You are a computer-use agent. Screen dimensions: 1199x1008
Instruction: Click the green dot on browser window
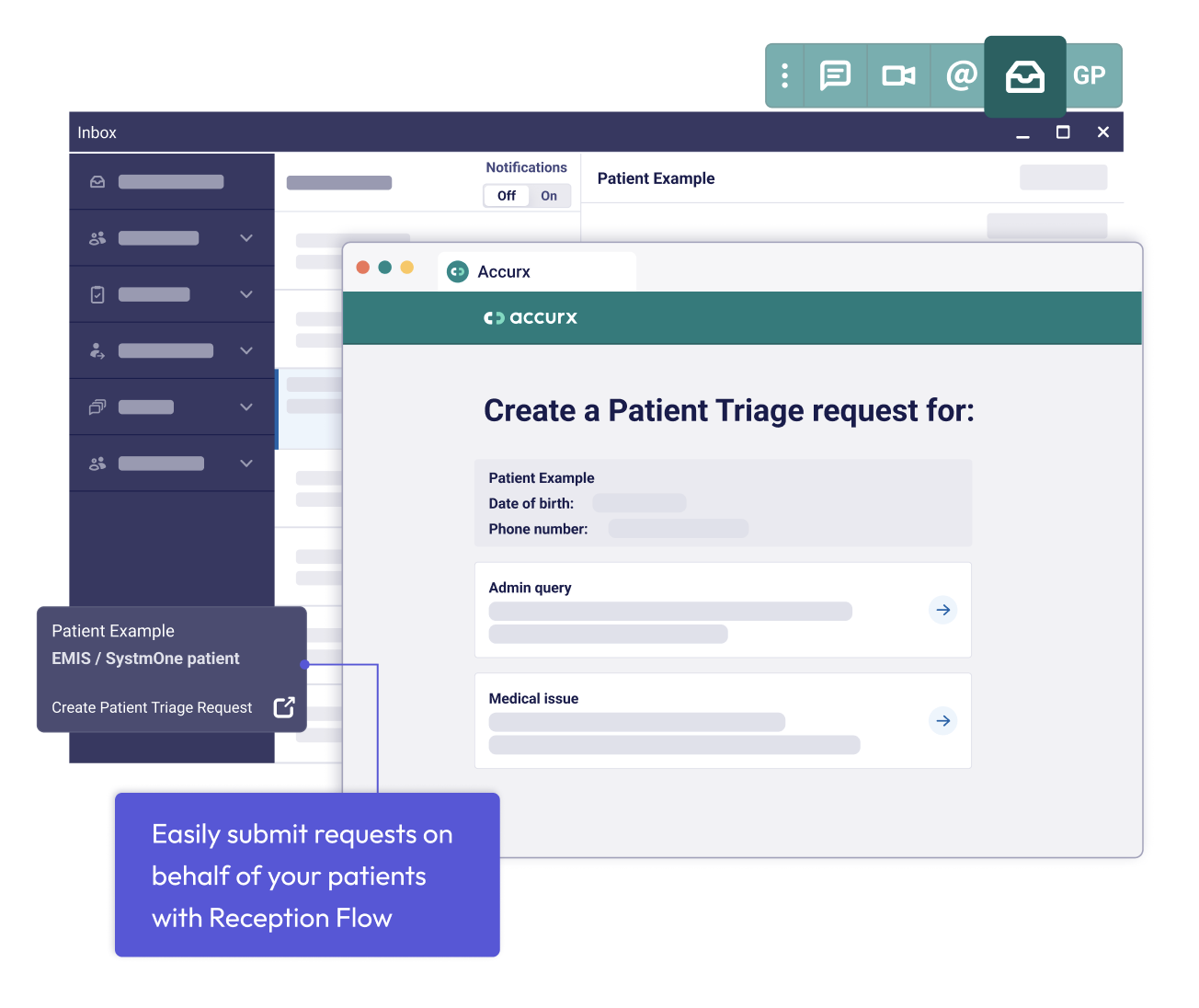point(385,267)
